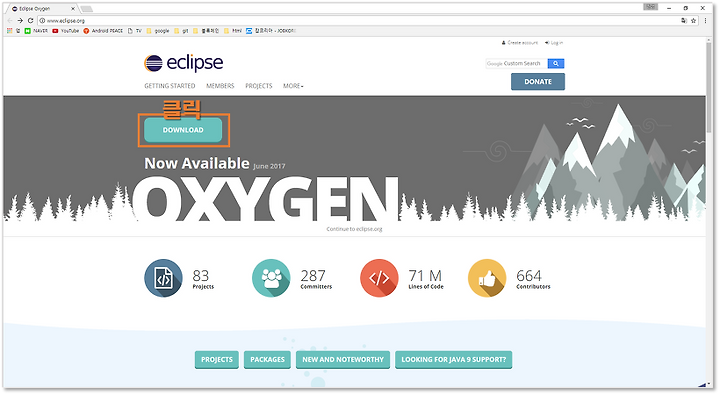Click the blue Projects document-code icon
The image size is (720, 395).
click(x=163, y=278)
